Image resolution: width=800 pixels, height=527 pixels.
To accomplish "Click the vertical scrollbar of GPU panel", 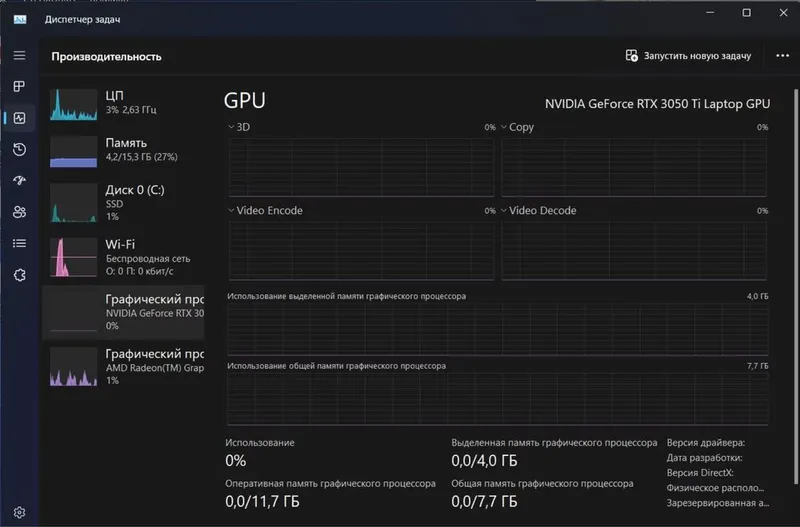I will point(795,287).
